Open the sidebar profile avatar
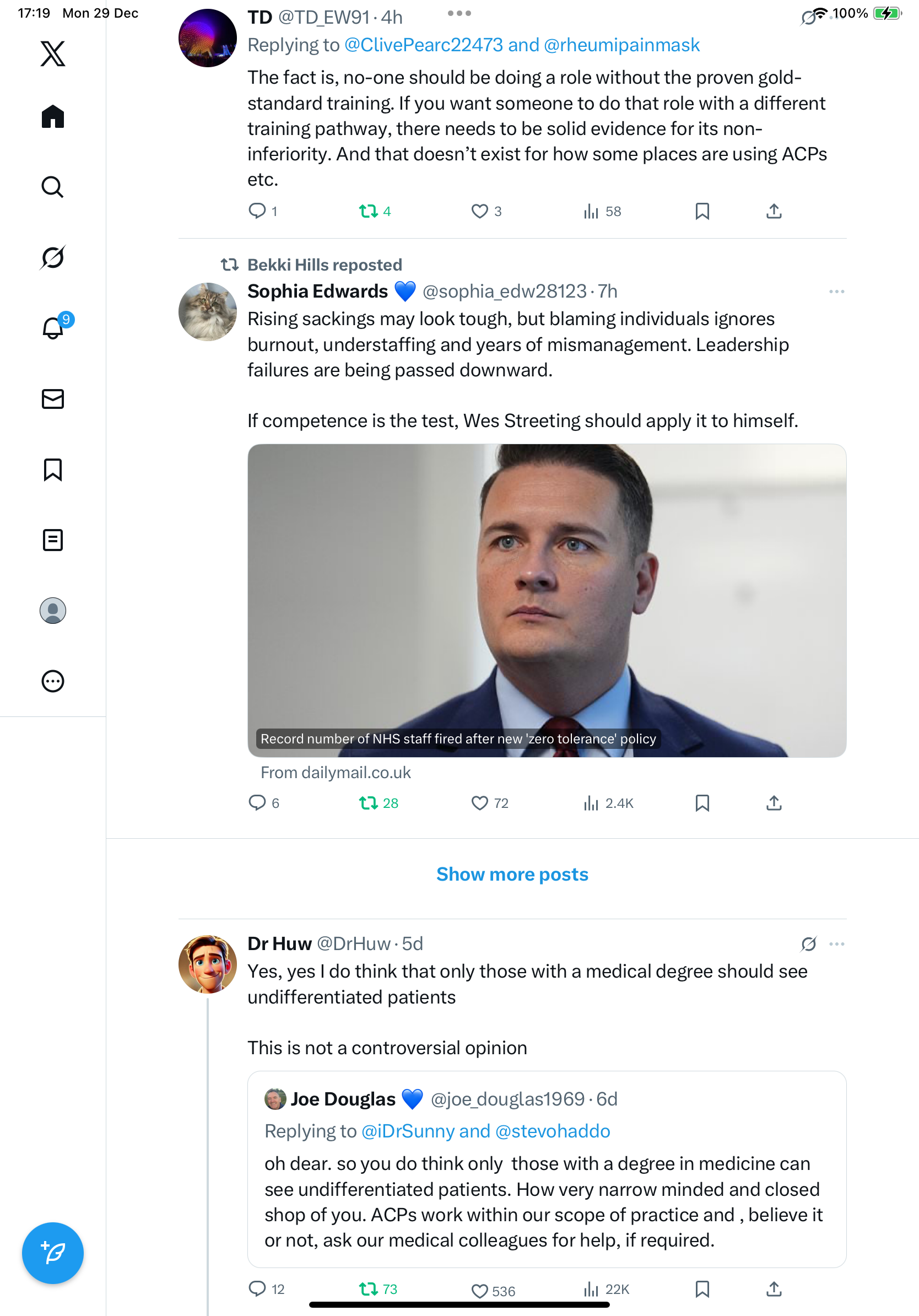The width and height of the screenshot is (919, 1316). 53,611
